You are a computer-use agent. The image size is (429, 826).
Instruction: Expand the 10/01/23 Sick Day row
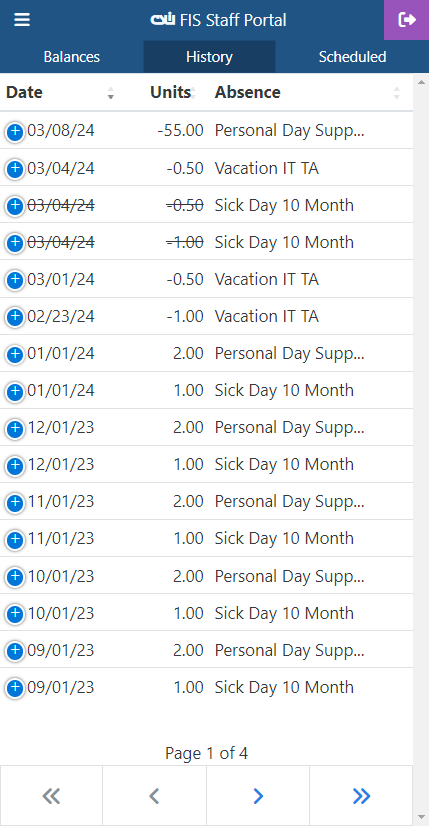coord(15,614)
